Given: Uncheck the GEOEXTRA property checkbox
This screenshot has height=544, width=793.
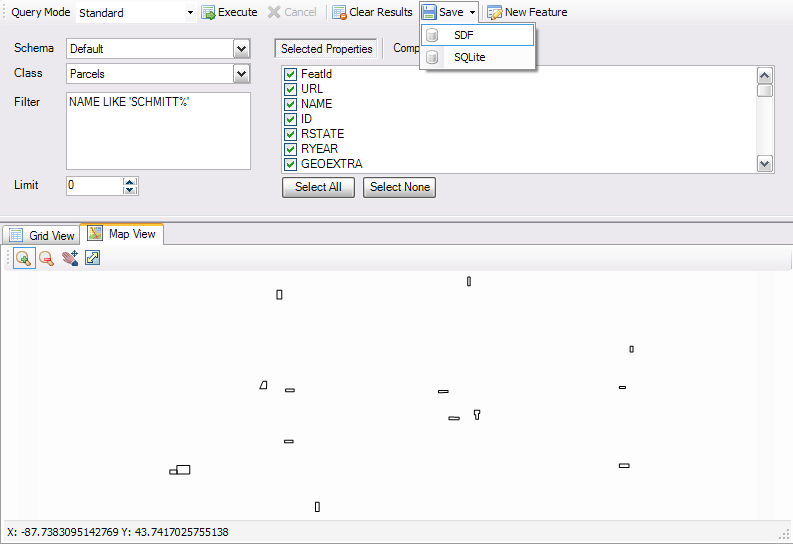Looking at the screenshot, I should pyautogui.click(x=290, y=164).
